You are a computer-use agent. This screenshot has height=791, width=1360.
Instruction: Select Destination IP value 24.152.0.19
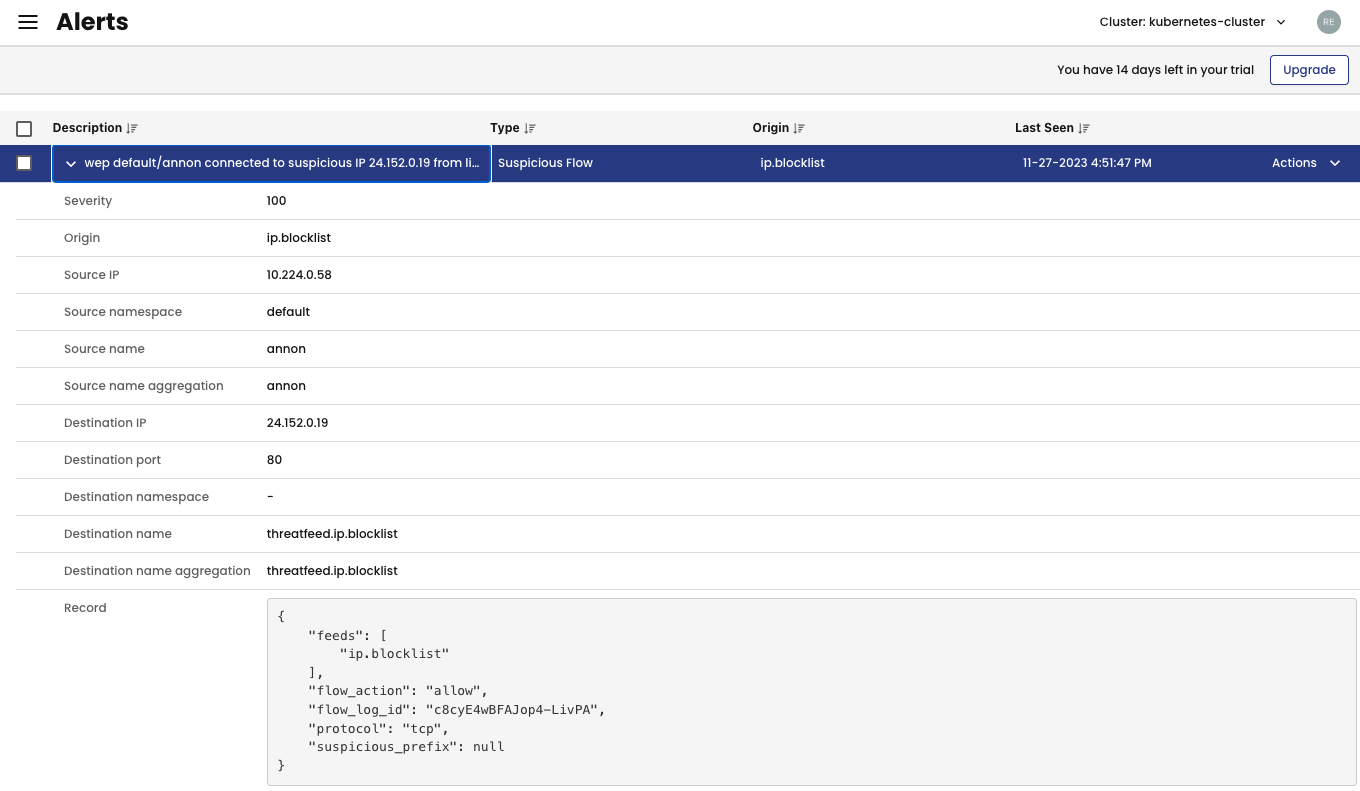[297, 423]
